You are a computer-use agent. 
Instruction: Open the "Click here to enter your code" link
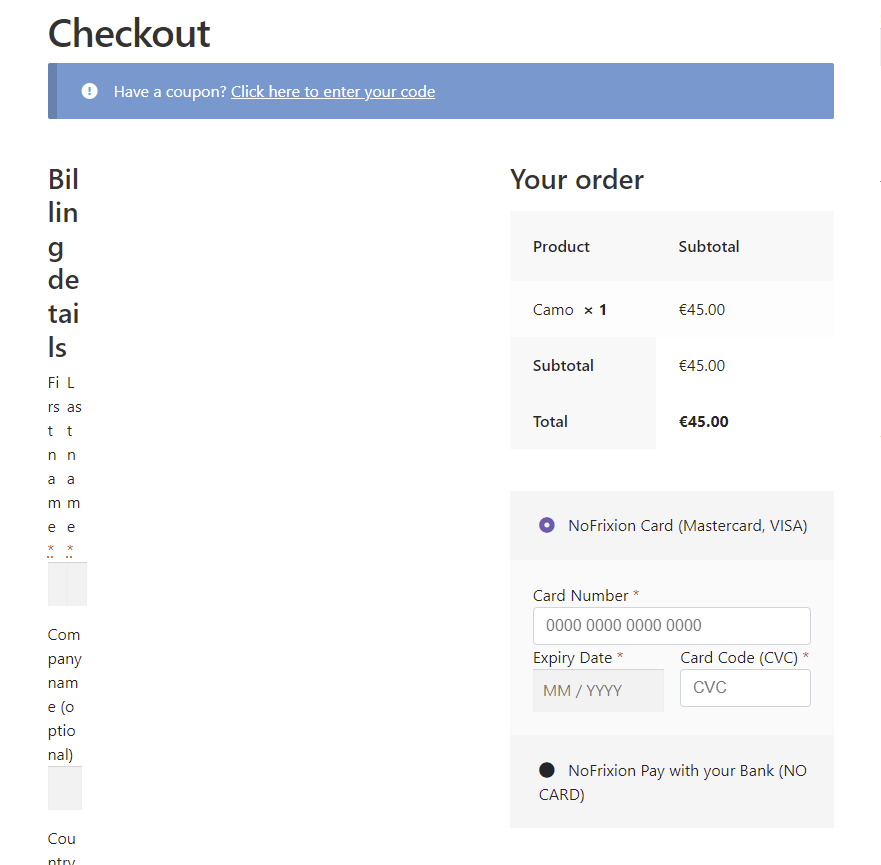[x=332, y=91]
